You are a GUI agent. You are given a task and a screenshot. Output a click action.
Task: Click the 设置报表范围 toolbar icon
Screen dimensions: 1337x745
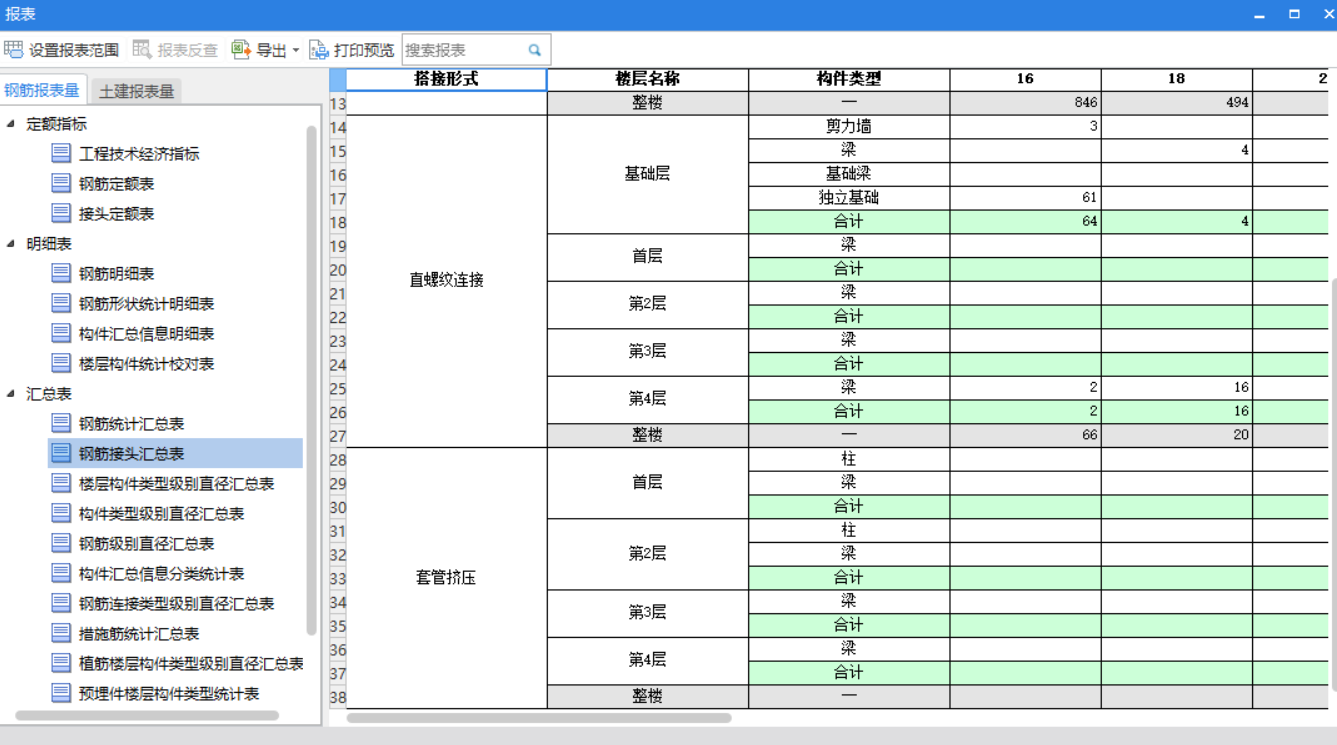[14, 50]
